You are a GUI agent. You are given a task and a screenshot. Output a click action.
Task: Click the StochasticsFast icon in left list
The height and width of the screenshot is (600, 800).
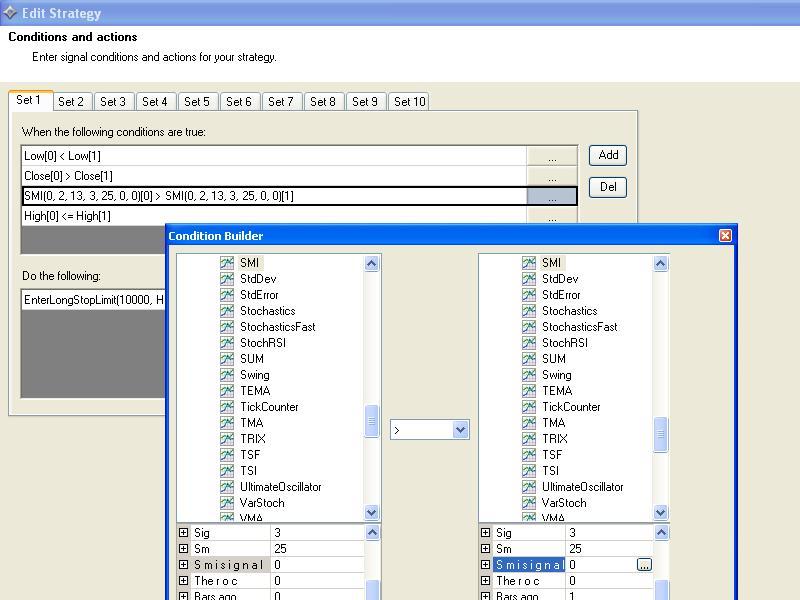click(x=227, y=327)
